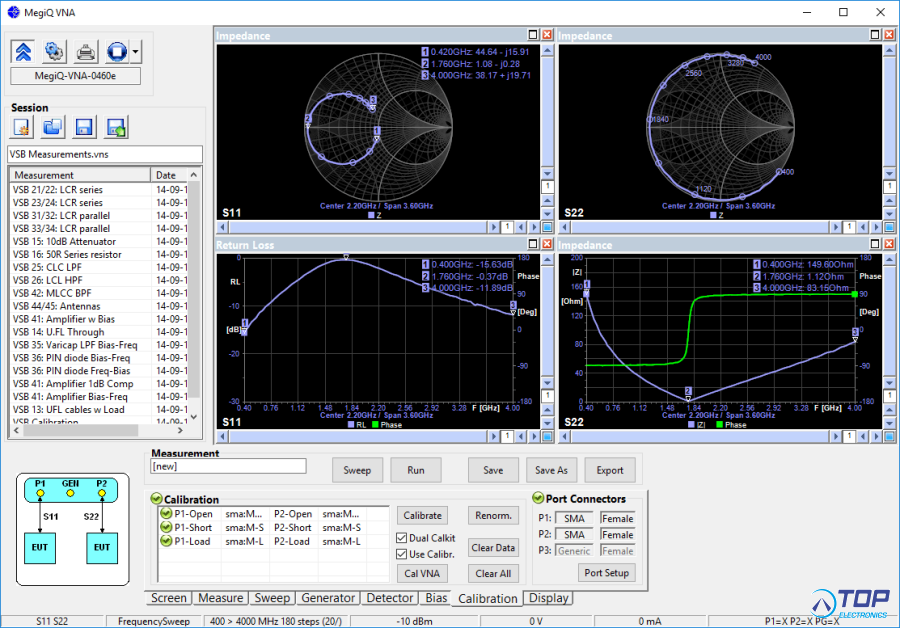Switch to the Generator tab
The height and width of the screenshot is (628, 900).
point(328,598)
